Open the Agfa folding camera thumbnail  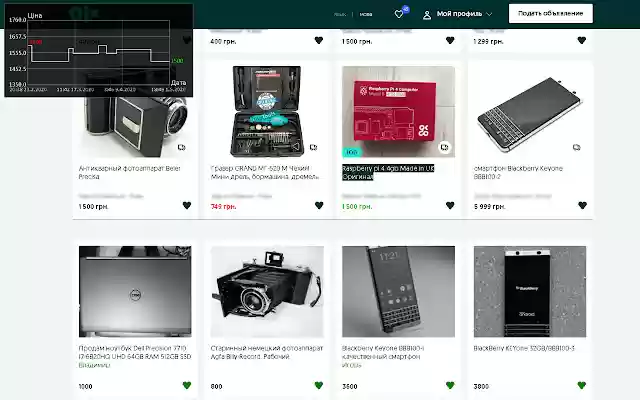pyautogui.click(x=267, y=291)
